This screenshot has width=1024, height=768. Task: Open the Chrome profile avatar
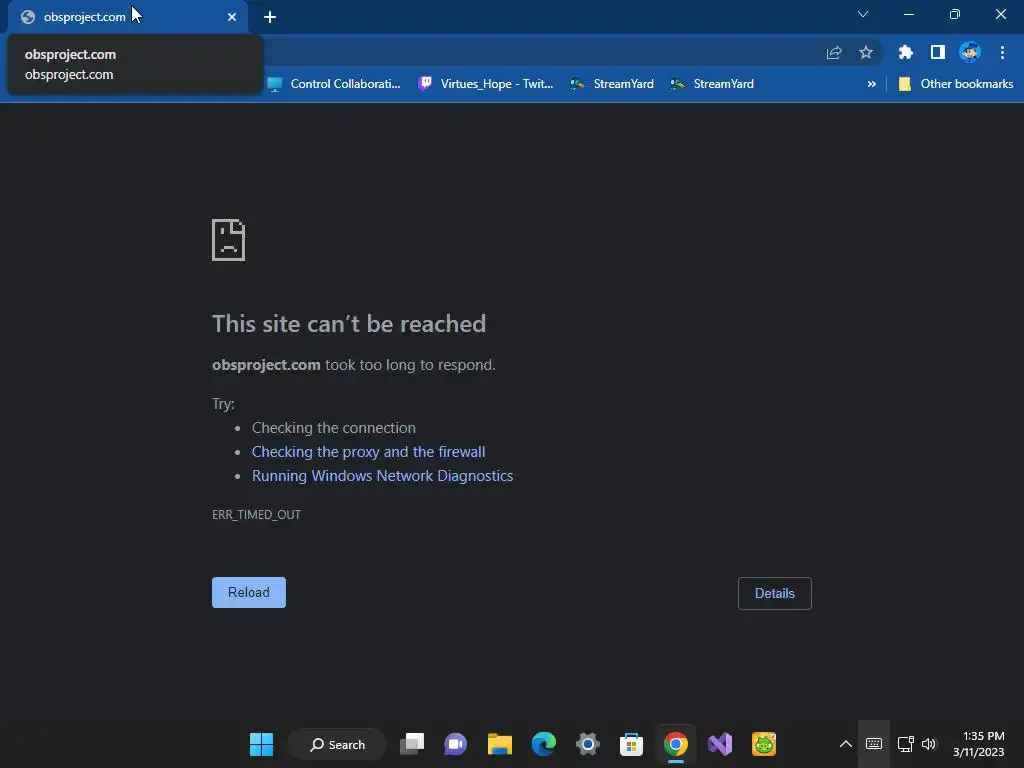970,52
